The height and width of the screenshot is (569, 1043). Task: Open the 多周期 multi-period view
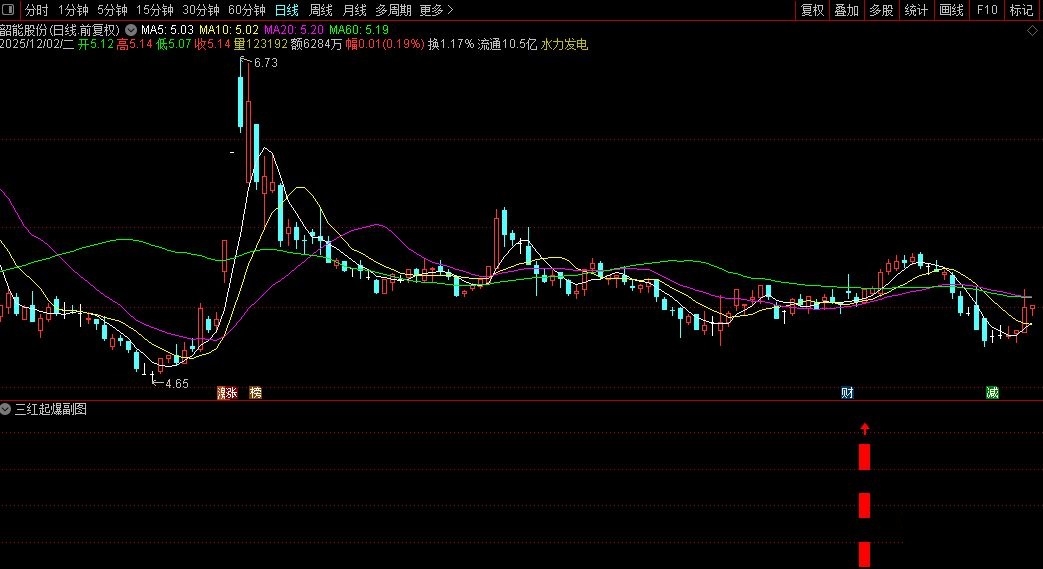(393, 10)
